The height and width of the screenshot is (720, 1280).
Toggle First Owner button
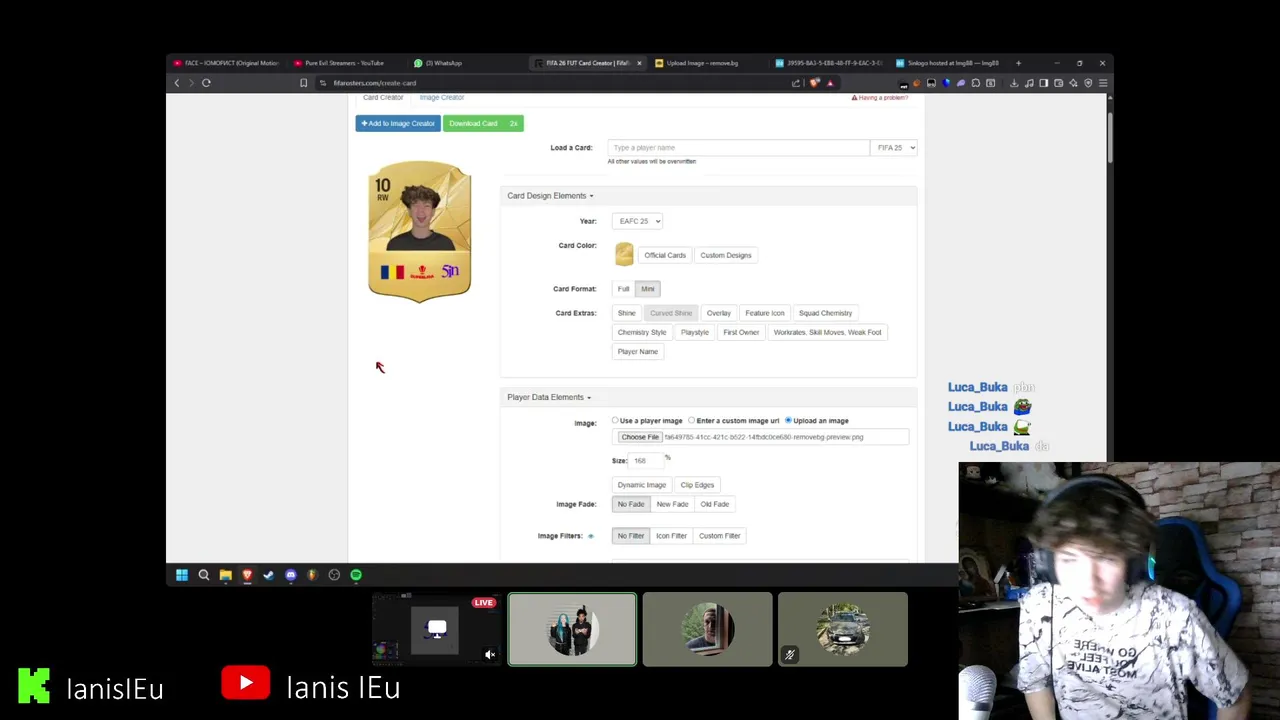pos(741,332)
